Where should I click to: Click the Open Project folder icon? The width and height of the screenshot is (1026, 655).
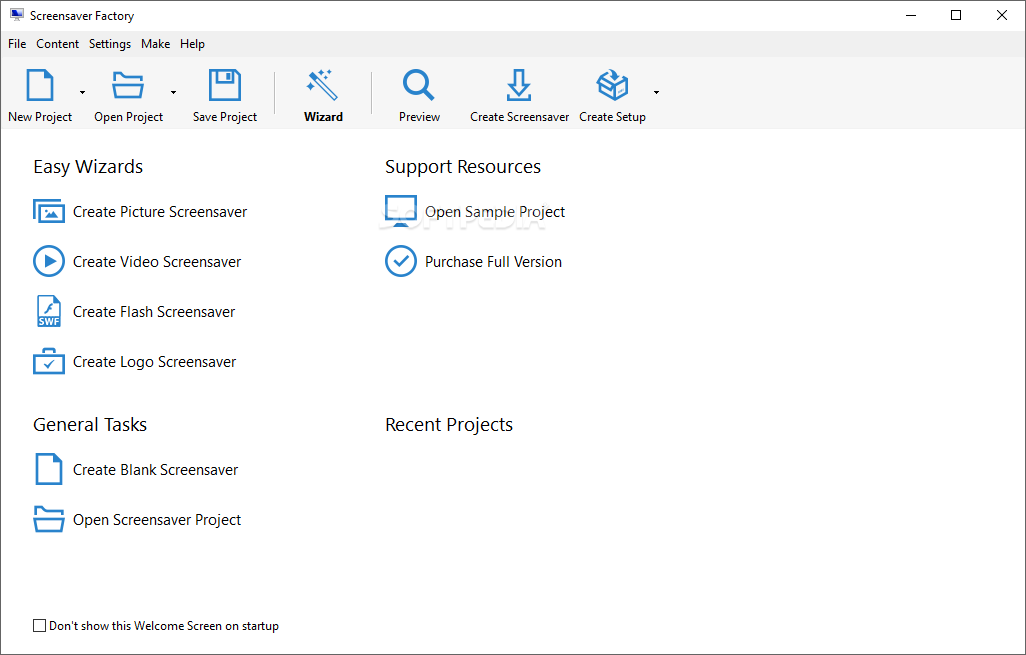128,85
